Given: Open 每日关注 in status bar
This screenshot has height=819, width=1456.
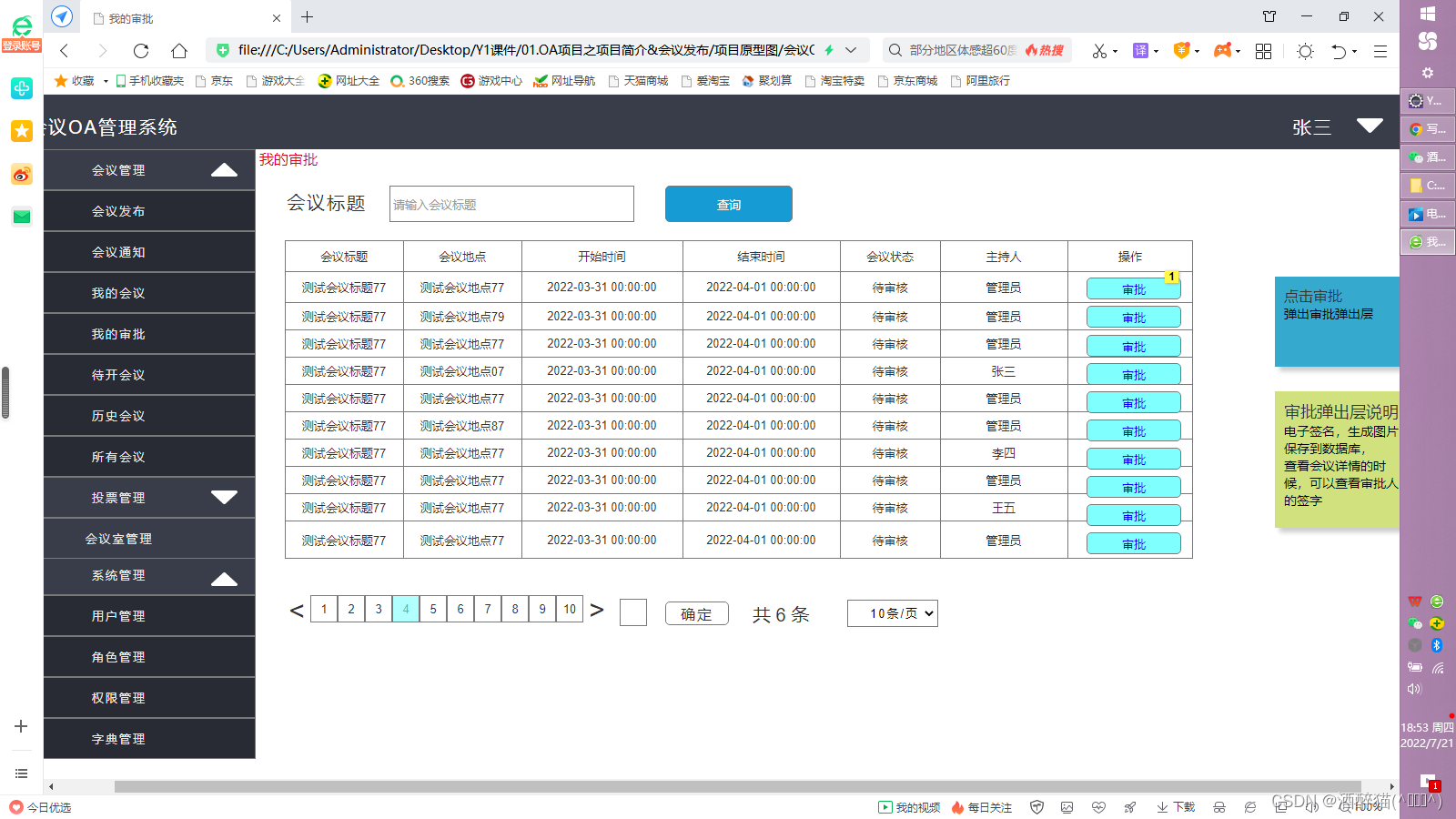Looking at the screenshot, I should (x=982, y=807).
